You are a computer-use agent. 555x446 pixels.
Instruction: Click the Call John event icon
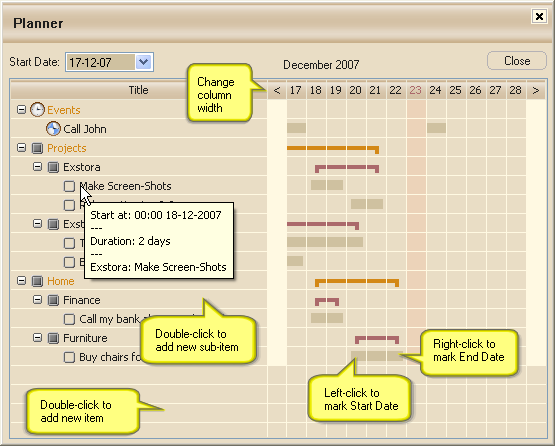pyautogui.click(x=53, y=129)
